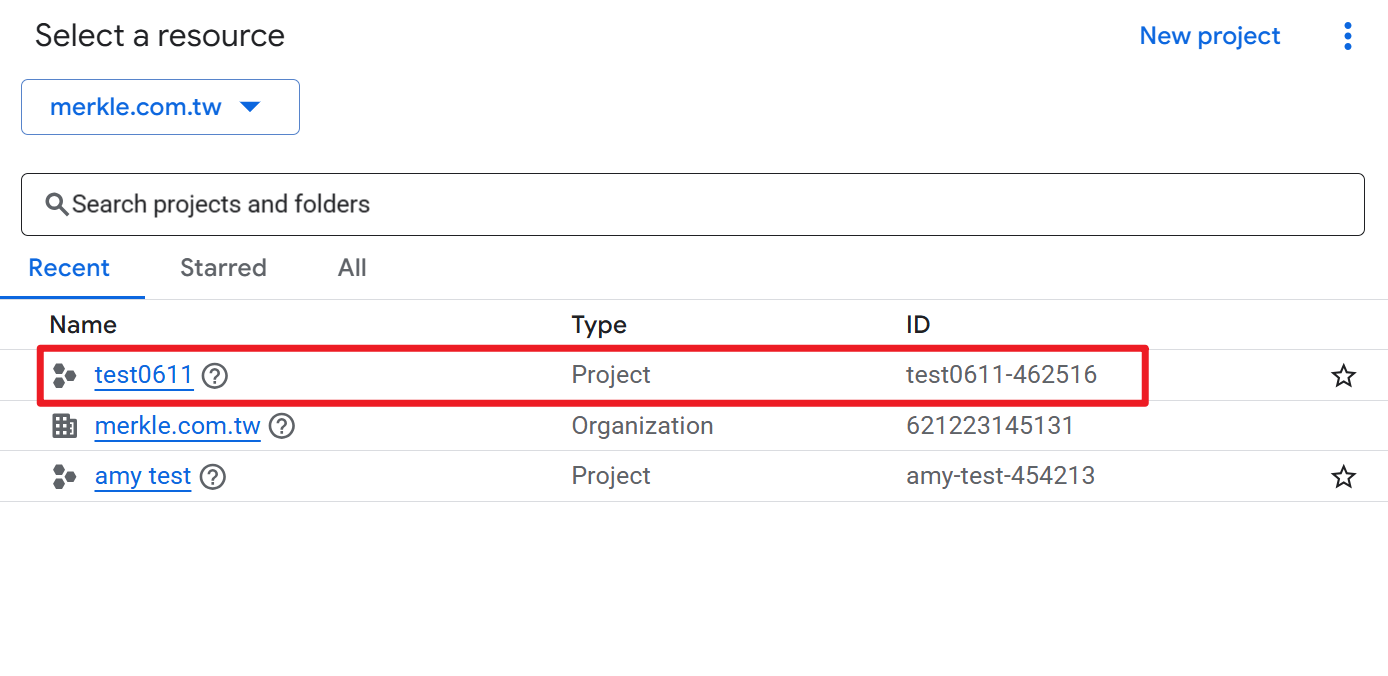Click the organization building icon
Image resolution: width=1388 pixels, height=676 pixels.
coord(64,426)
